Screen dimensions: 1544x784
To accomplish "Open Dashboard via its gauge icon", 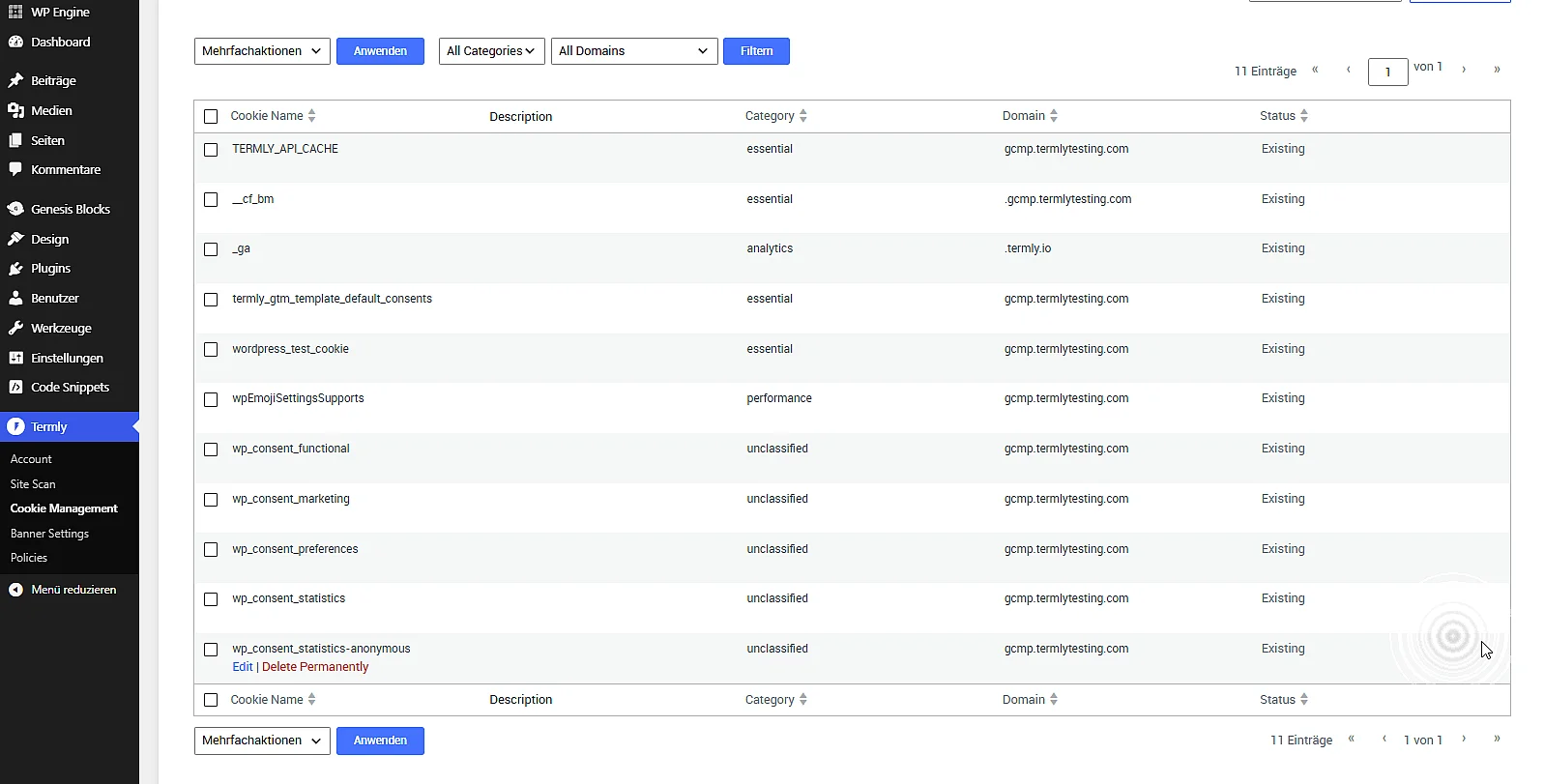I will [15, 42].
